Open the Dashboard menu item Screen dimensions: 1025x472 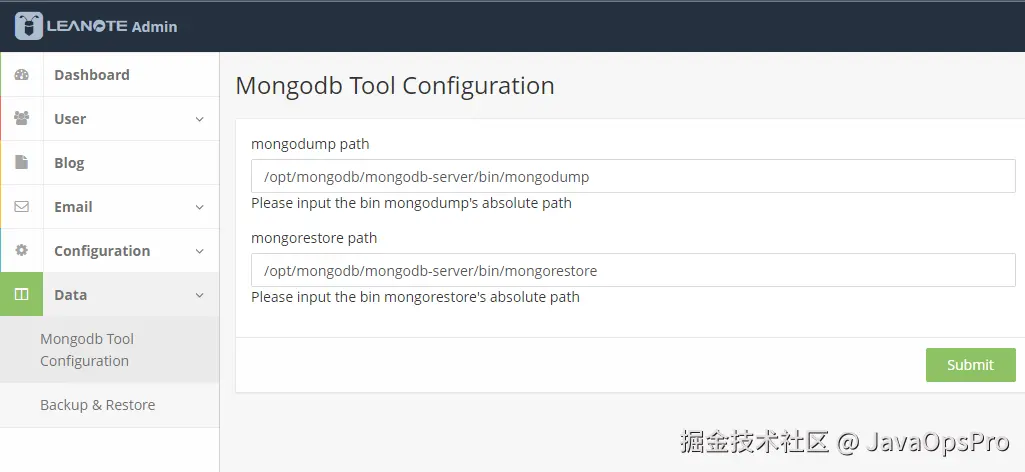point(92,75)
